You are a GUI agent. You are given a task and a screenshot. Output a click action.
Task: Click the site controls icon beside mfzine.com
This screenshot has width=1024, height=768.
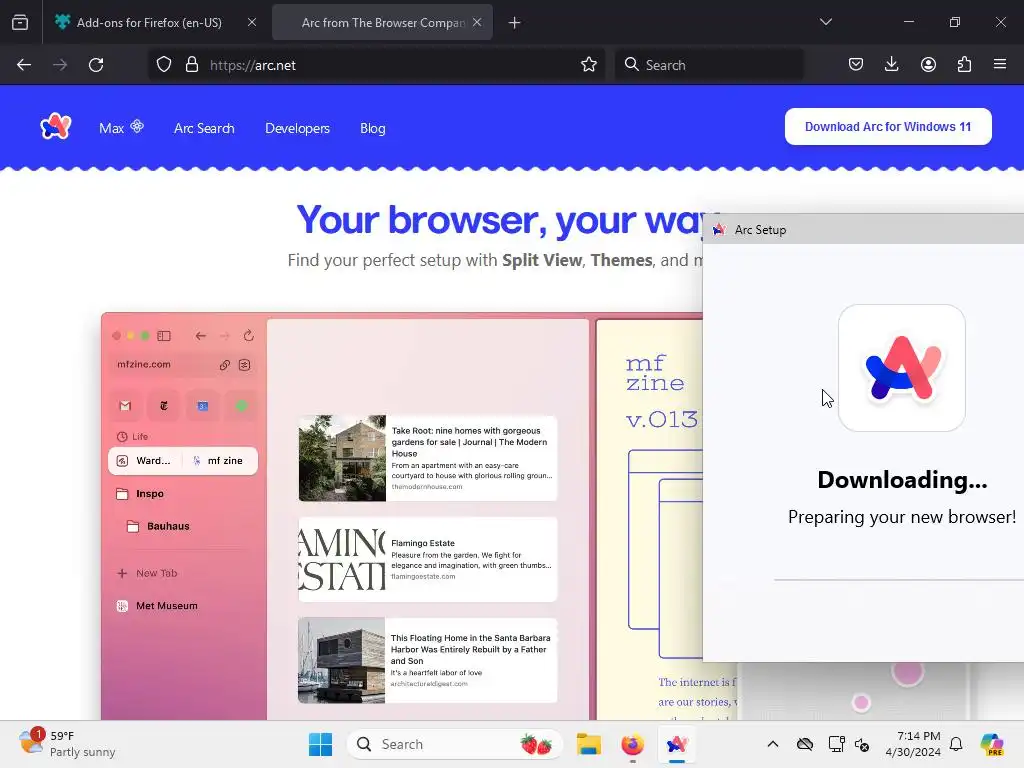(x=245, y=365)
